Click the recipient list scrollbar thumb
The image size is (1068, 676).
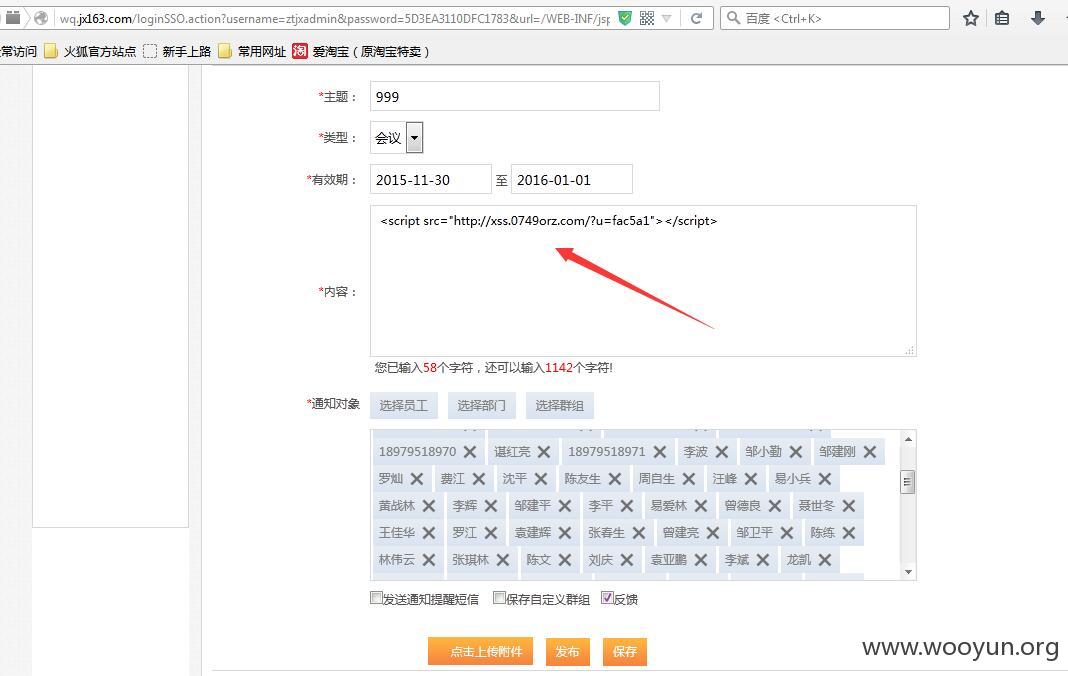907,482
